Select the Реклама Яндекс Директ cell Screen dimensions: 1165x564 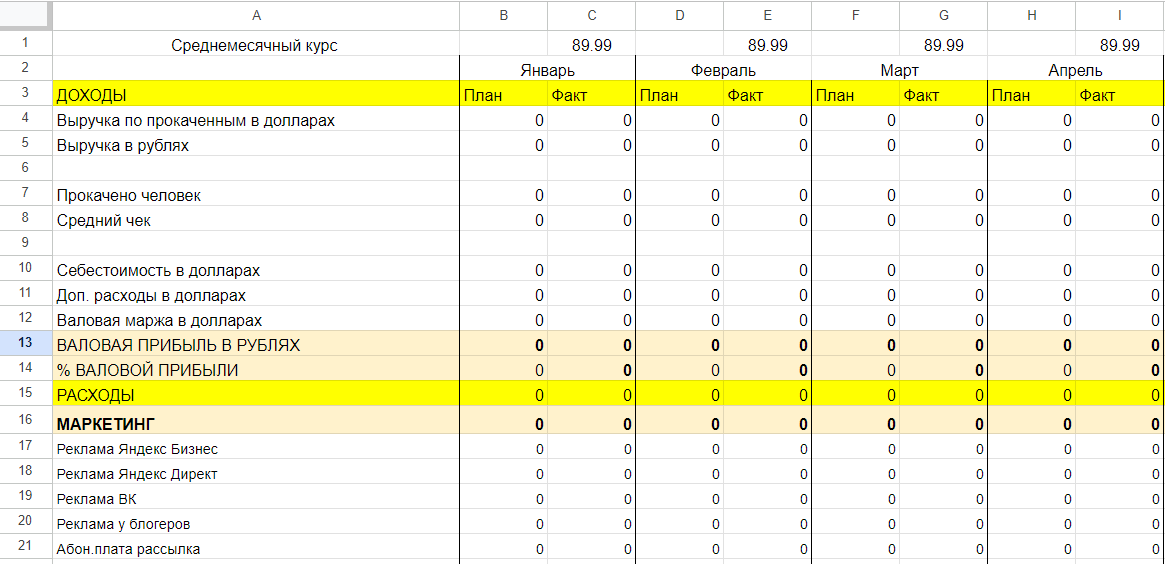click(x=256, y=473)
